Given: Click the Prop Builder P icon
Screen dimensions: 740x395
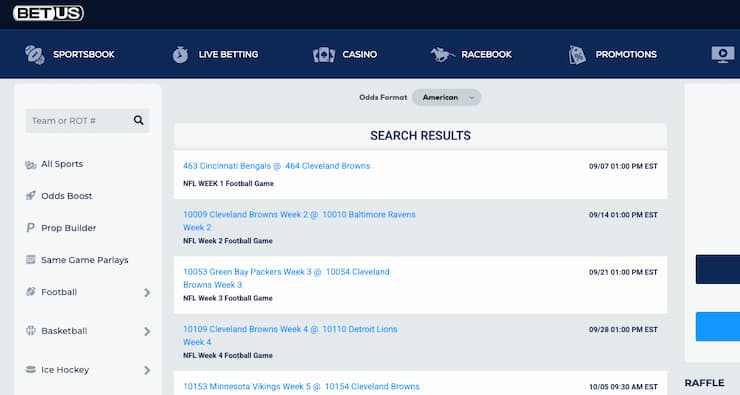Looking at the screenshot, I should point(31,227).
